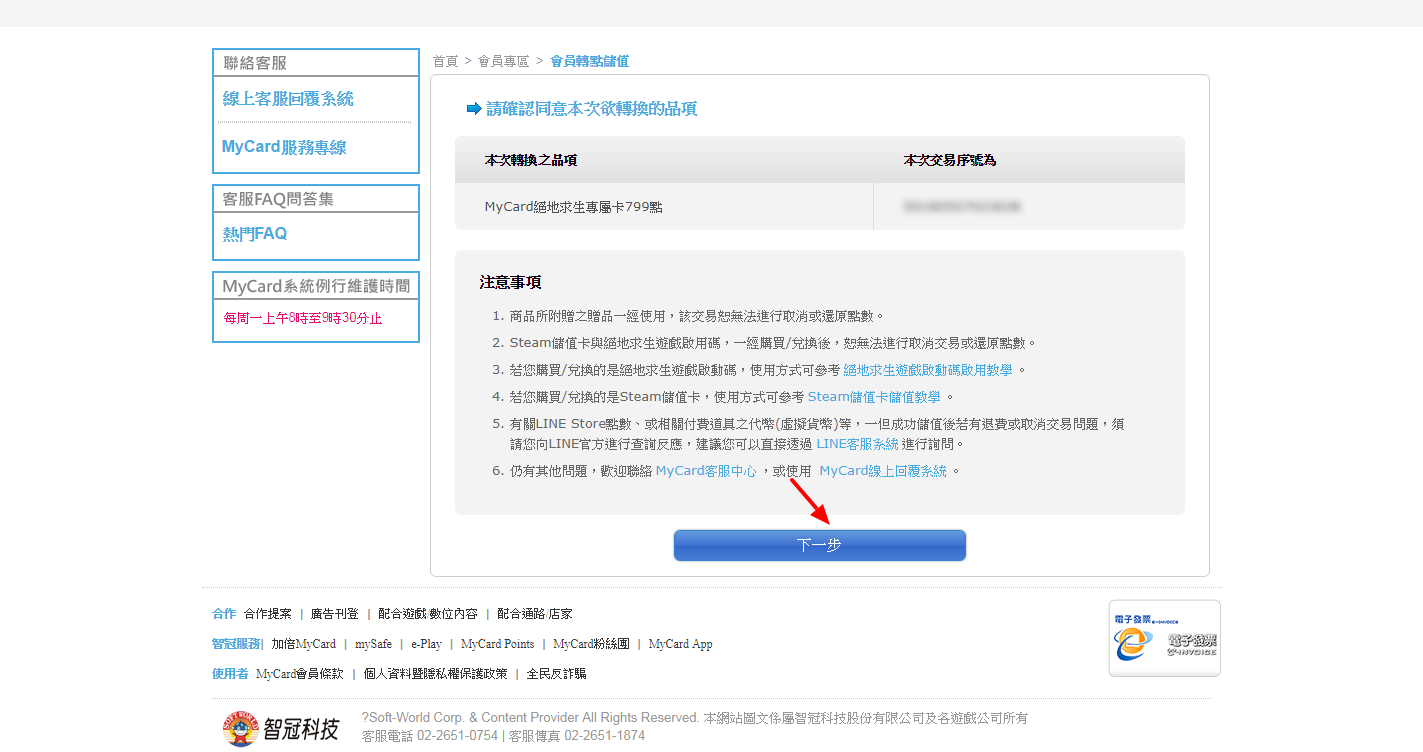The height and width of the screenshot is (752, 1423).
Task: Click the blue arrow icon before heading
Action: (x=474, y=109)
